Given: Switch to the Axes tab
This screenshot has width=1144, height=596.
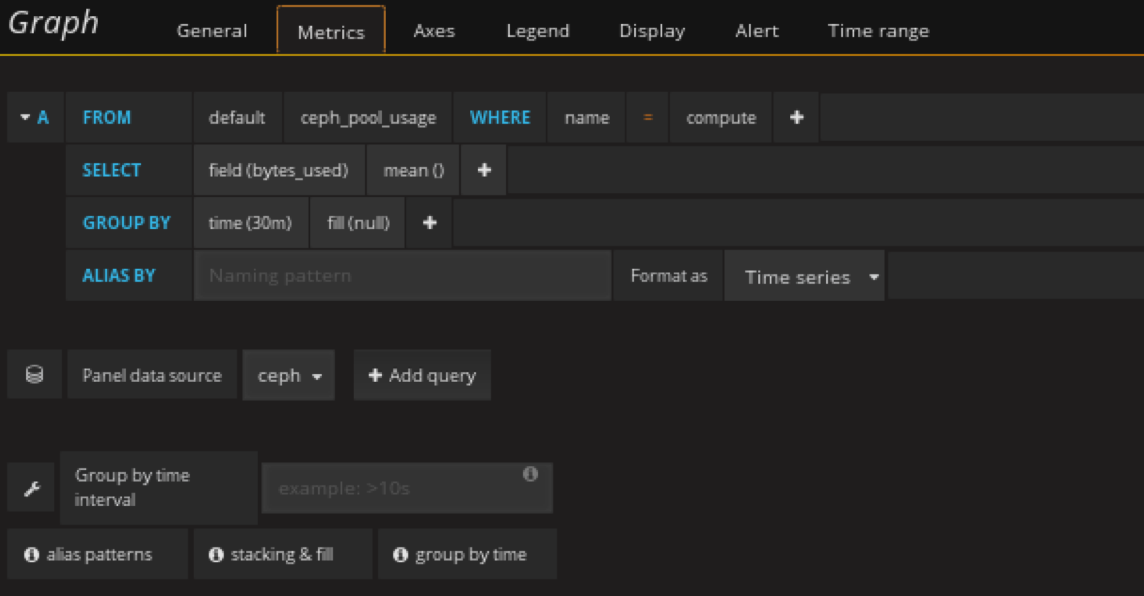Looking at the screenshot, I should (434, 31).
